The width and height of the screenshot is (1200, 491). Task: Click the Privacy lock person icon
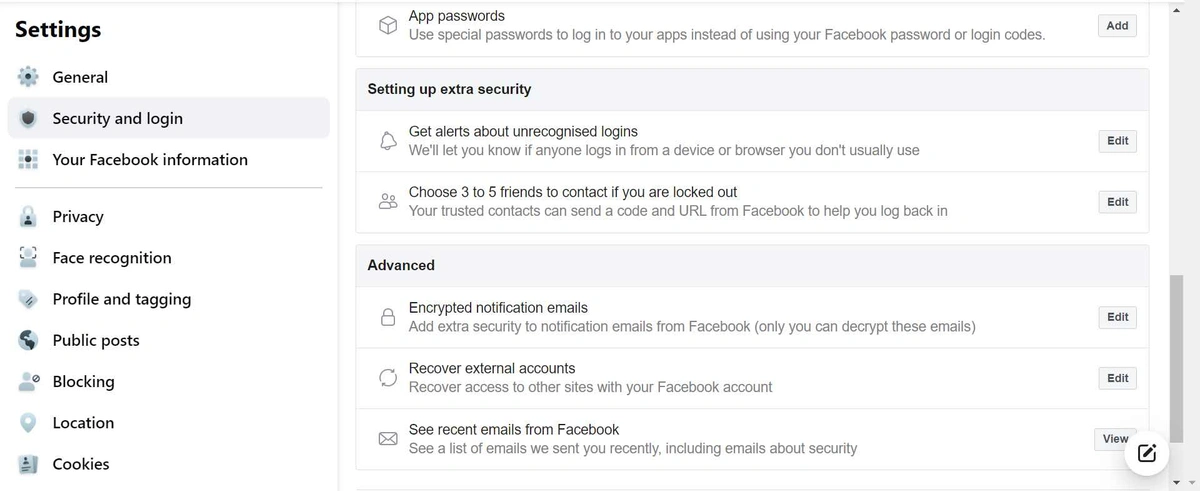29,216
